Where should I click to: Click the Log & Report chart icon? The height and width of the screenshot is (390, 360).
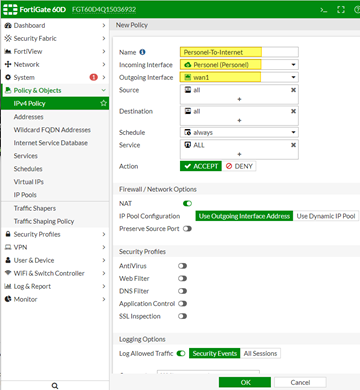(x=8, y=286)
